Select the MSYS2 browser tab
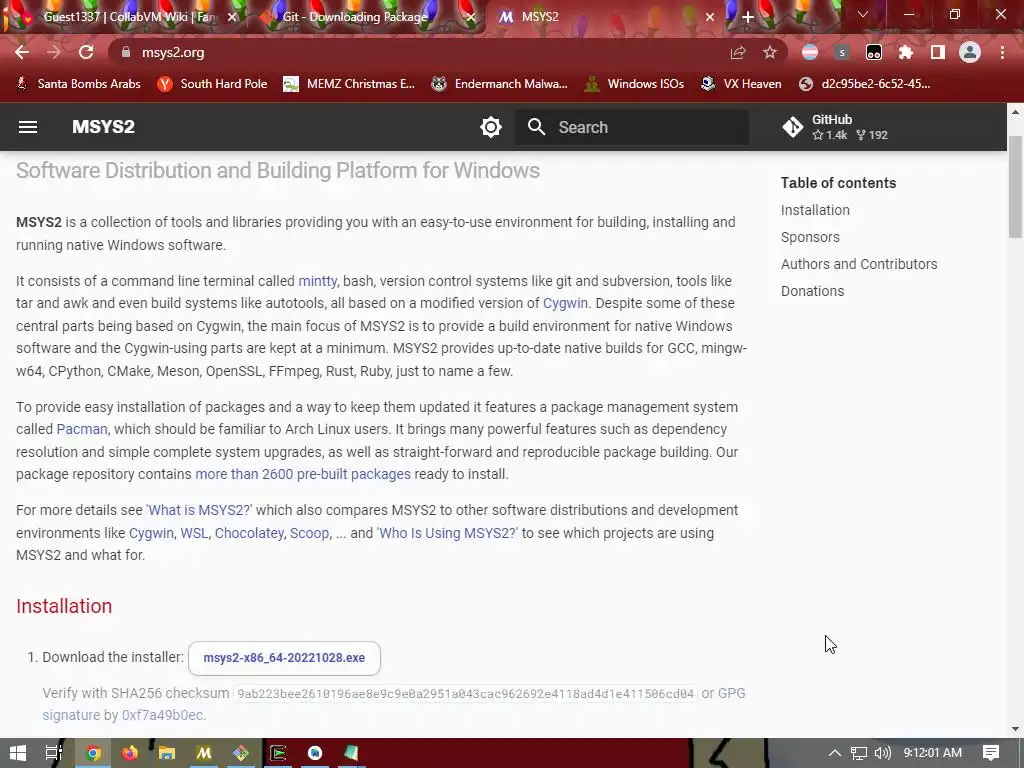The height and width of the screenshot is (768, 1024). 604,17
